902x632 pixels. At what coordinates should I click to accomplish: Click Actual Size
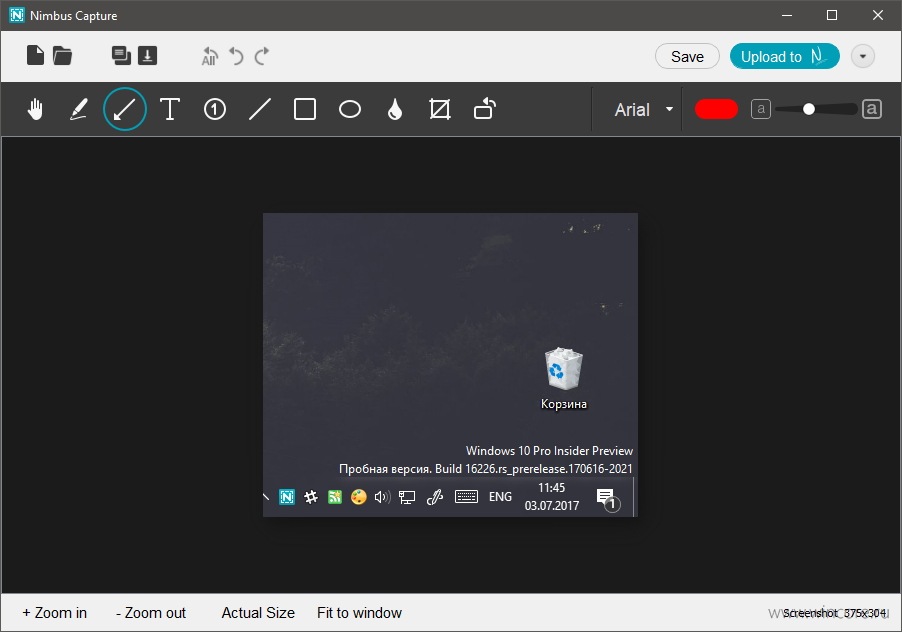[258, 613]
